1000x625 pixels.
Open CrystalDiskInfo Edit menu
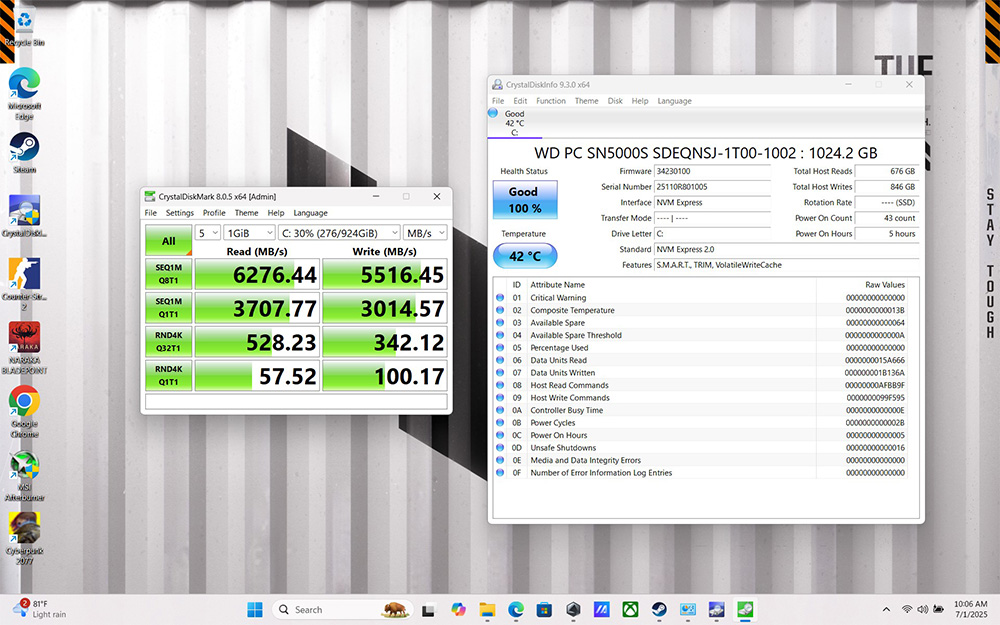click(x=520, y=101)
